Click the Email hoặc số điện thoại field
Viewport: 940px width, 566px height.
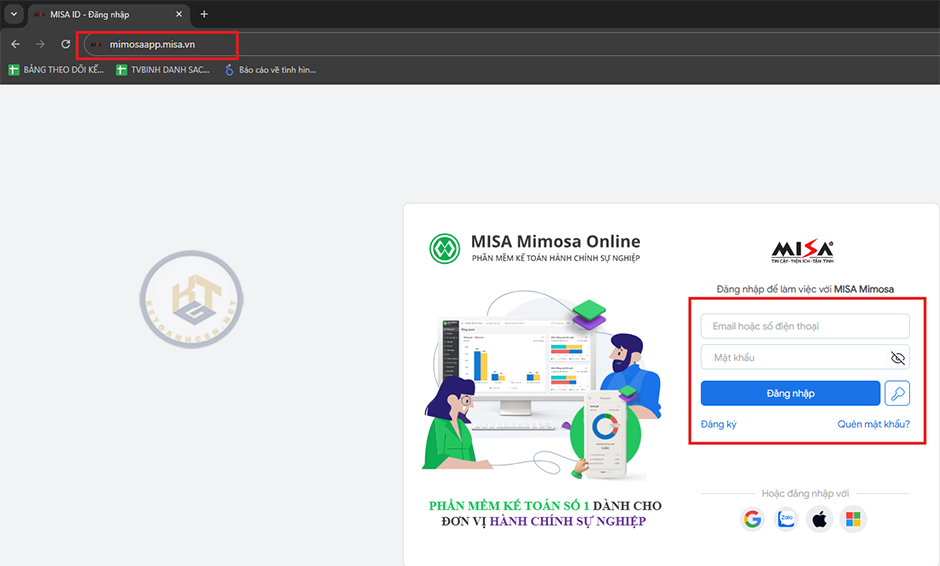point(805,326)
